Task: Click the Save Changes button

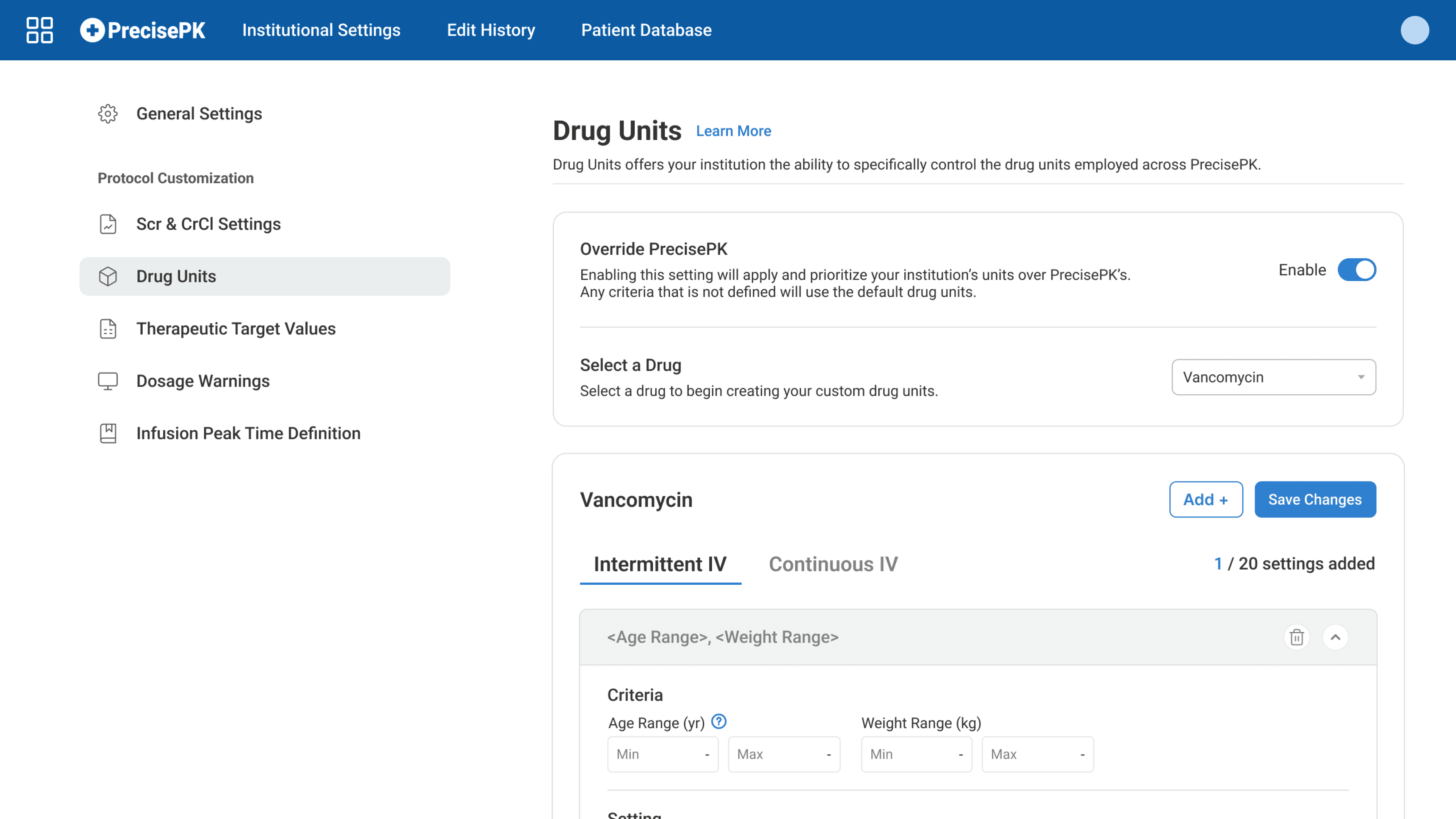Action: 1315,499
